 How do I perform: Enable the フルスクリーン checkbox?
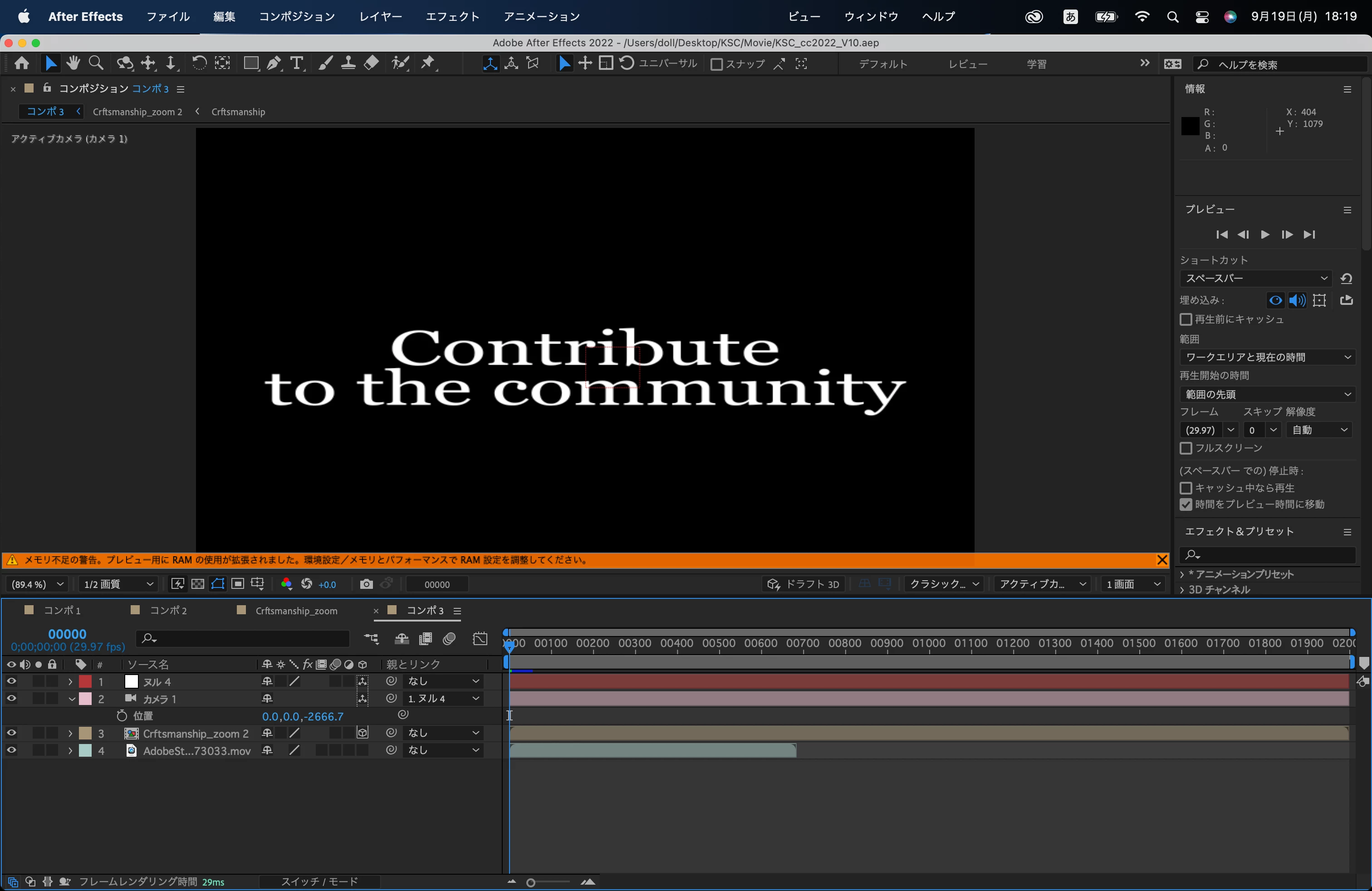(x=1186, y=448)
